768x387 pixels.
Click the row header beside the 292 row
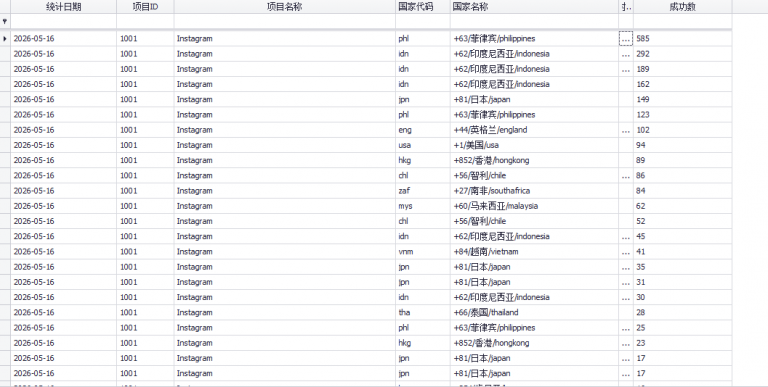coord(5,54)
